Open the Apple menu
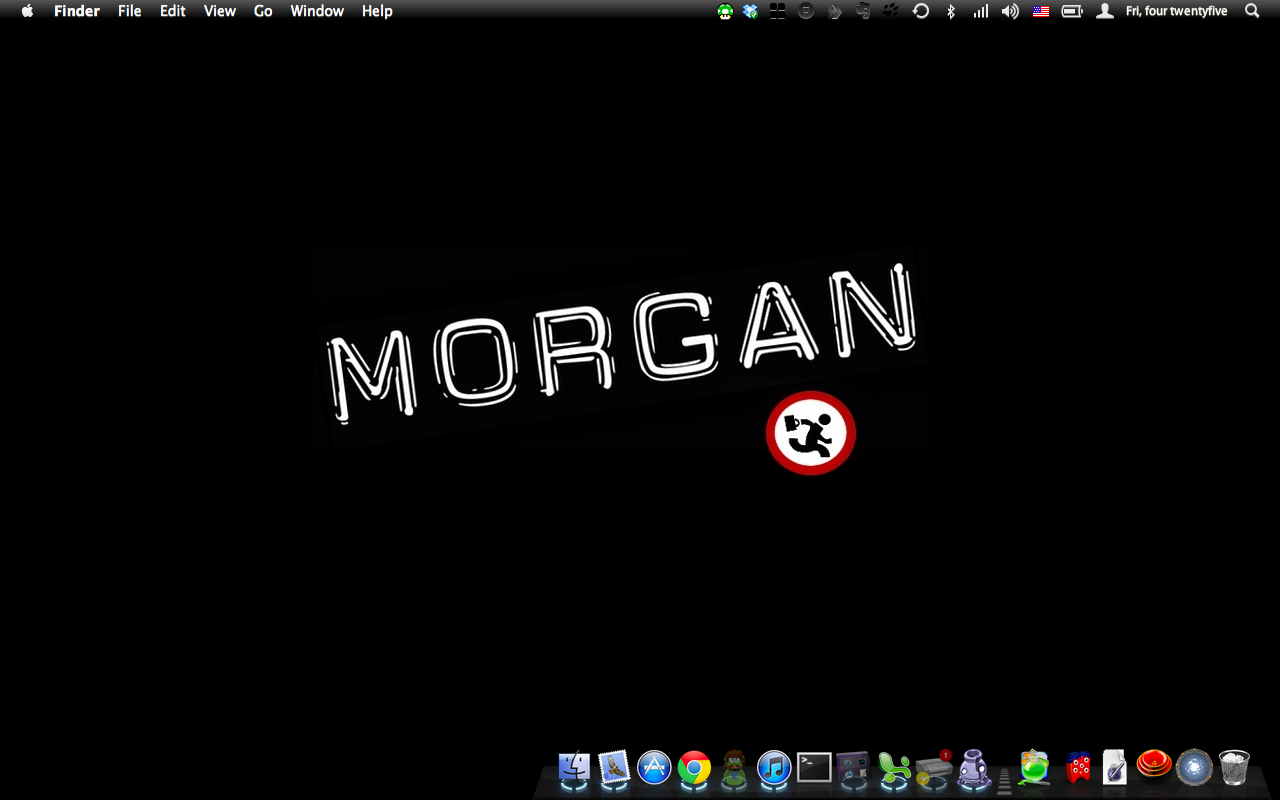Viewport: 1280px width, 800px height. (28, 11)
